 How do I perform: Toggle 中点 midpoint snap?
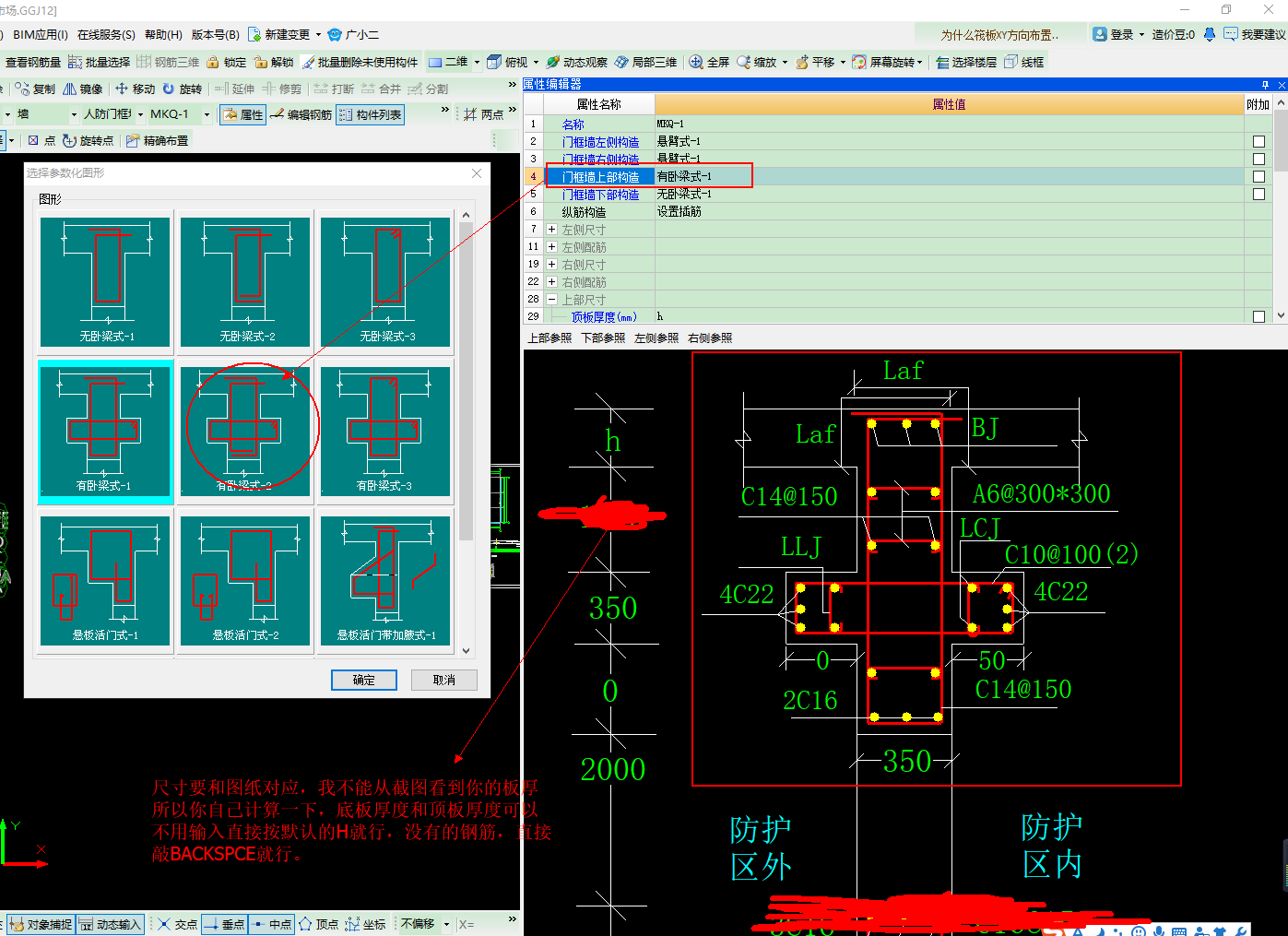point(271,924)
